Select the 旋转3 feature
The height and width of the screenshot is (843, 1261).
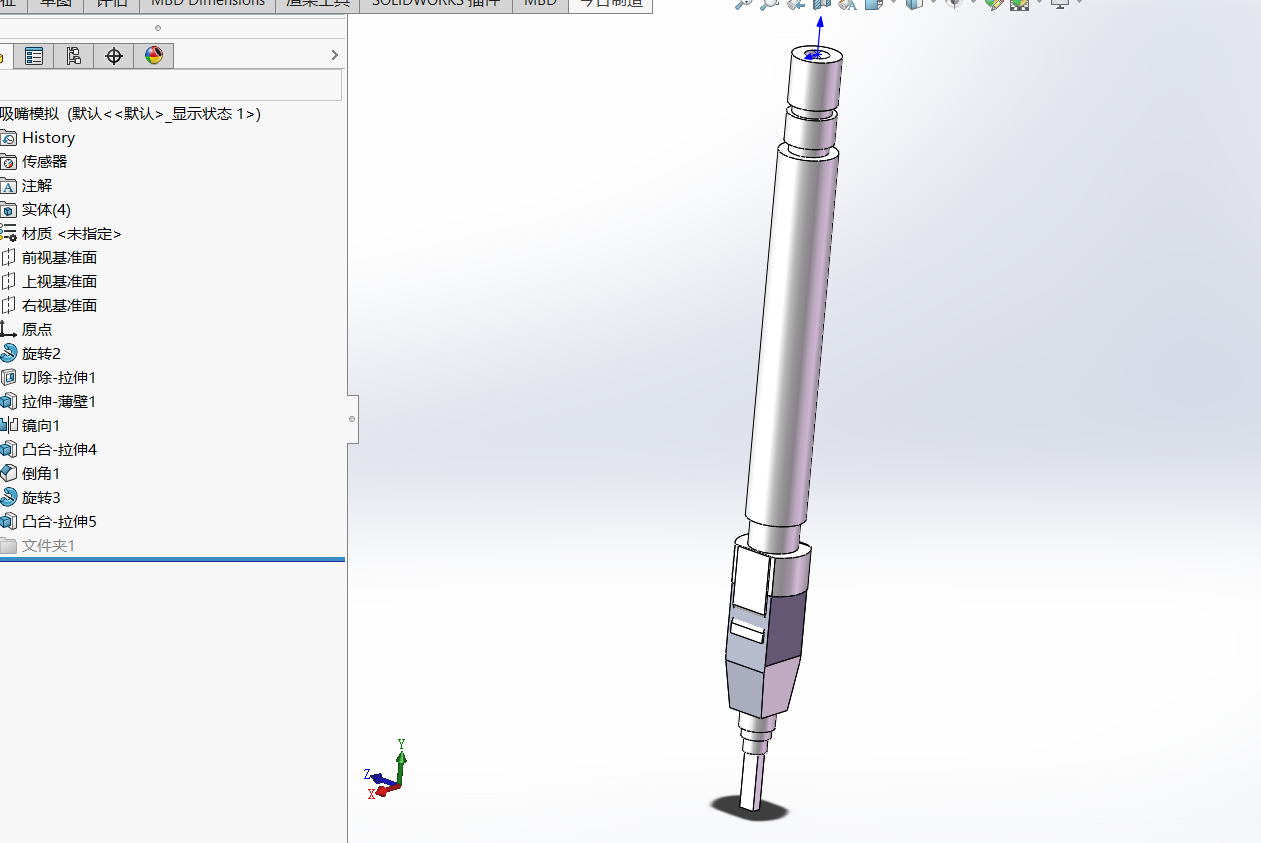[41, 498]
